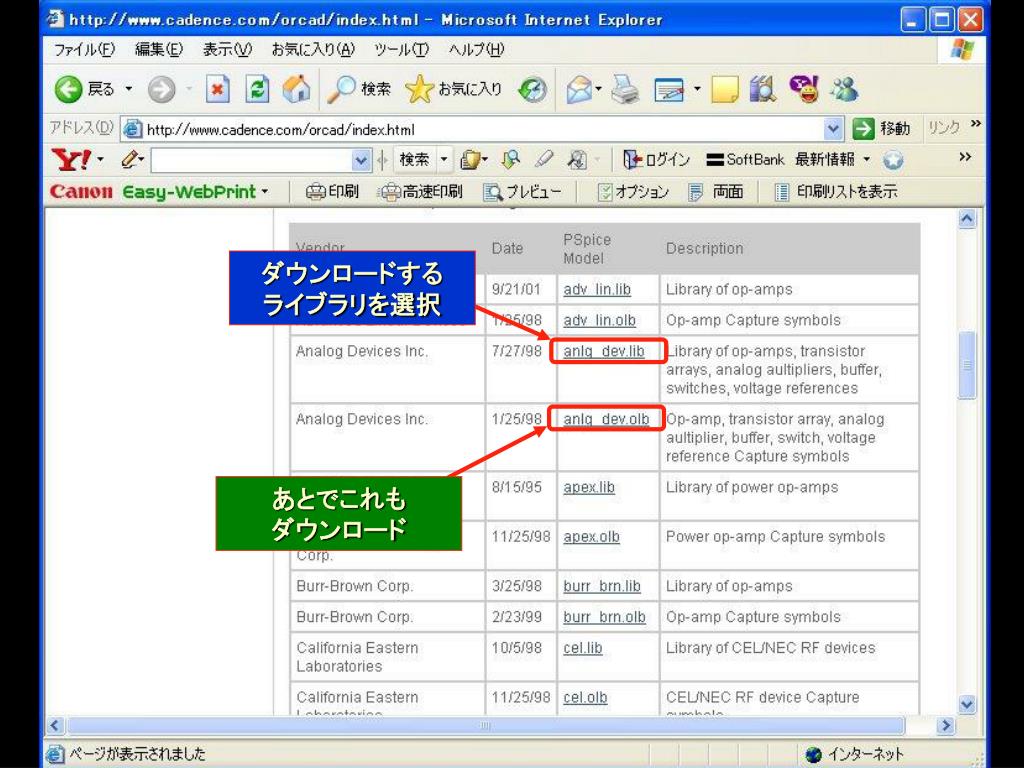The width and height of the screenshot is (1024, 768).
Task: Open Favorites (お気に入り) star button
Action: (x=453, y=89)
